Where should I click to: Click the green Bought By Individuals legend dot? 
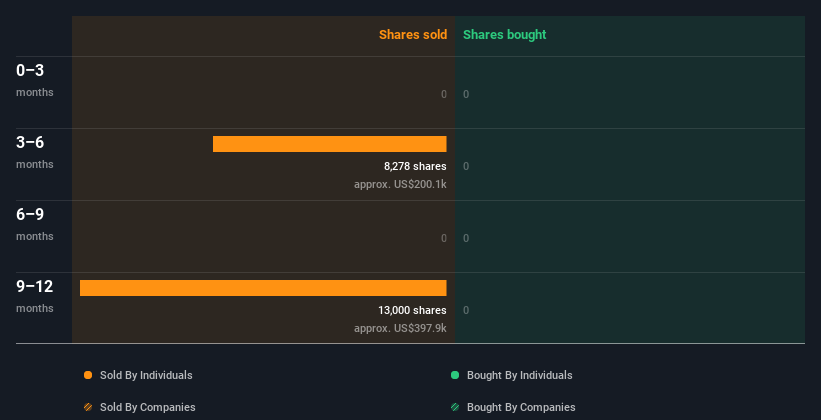454,375
